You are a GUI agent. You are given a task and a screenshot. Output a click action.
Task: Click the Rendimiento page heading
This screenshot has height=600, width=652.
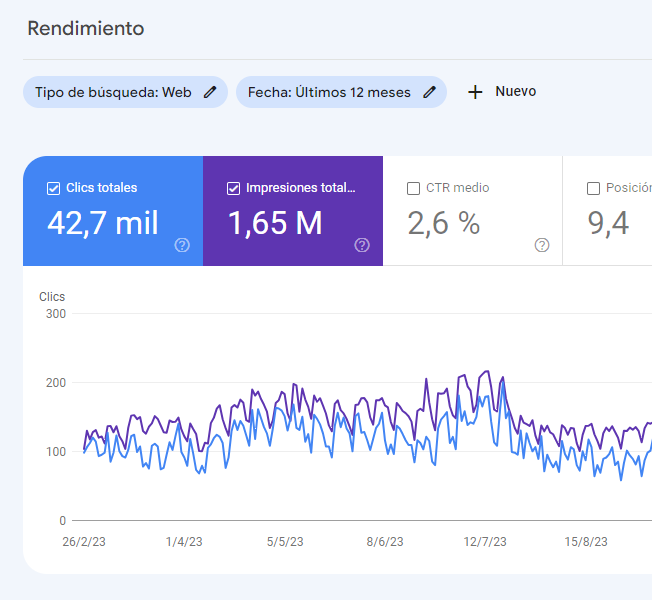pos(85,28)
